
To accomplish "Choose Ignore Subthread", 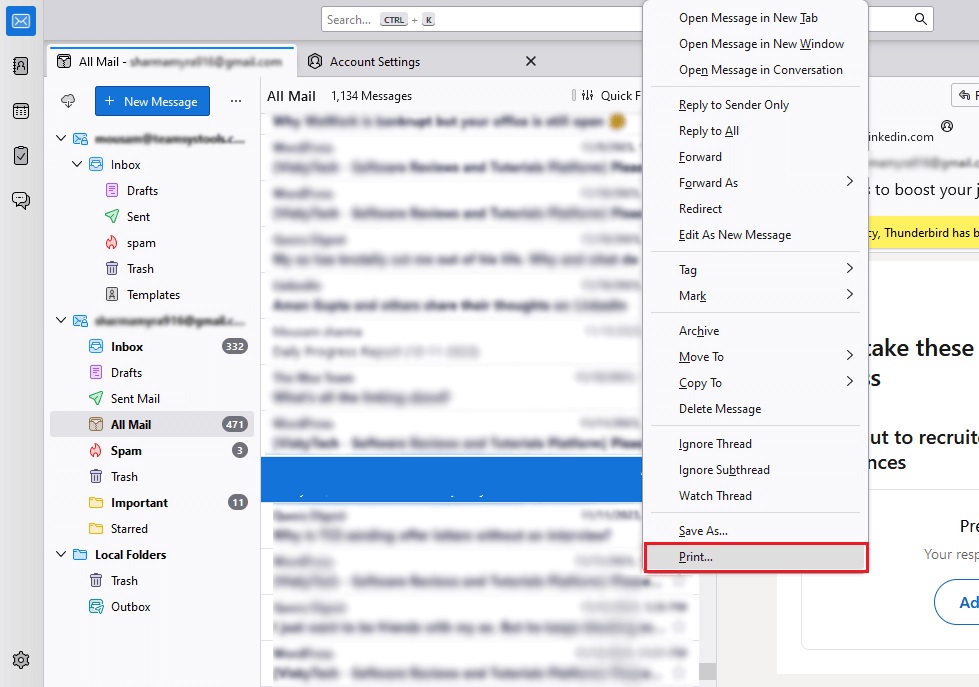I will (x=755, y=470).
